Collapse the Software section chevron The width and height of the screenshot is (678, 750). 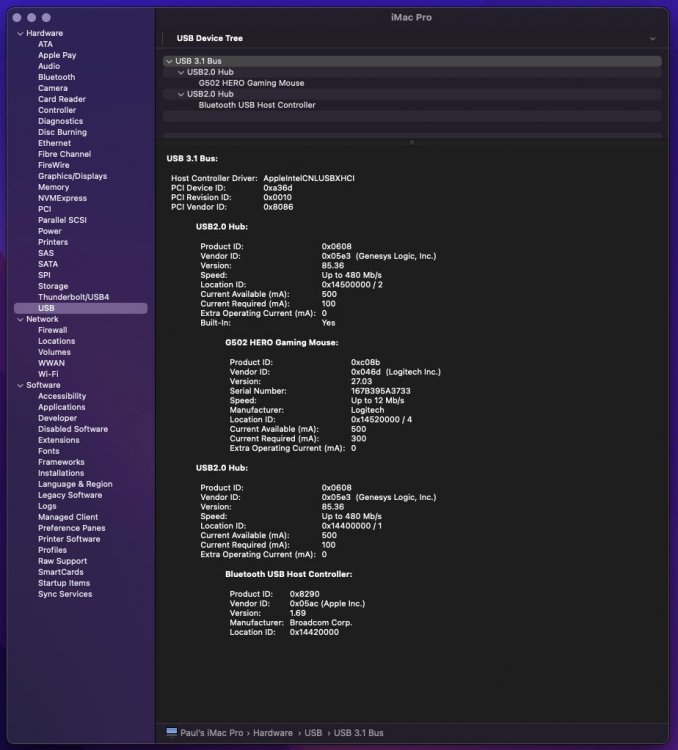tap(20, 386)
